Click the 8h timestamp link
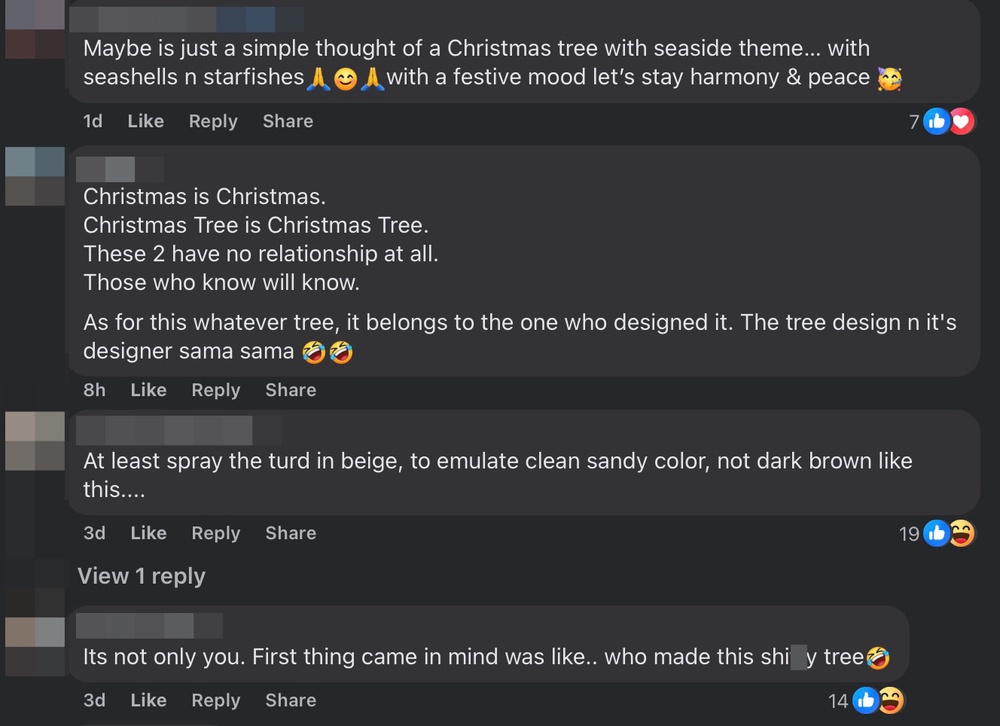The height and width of the screenshot is (726, 1000). [93, 390]
